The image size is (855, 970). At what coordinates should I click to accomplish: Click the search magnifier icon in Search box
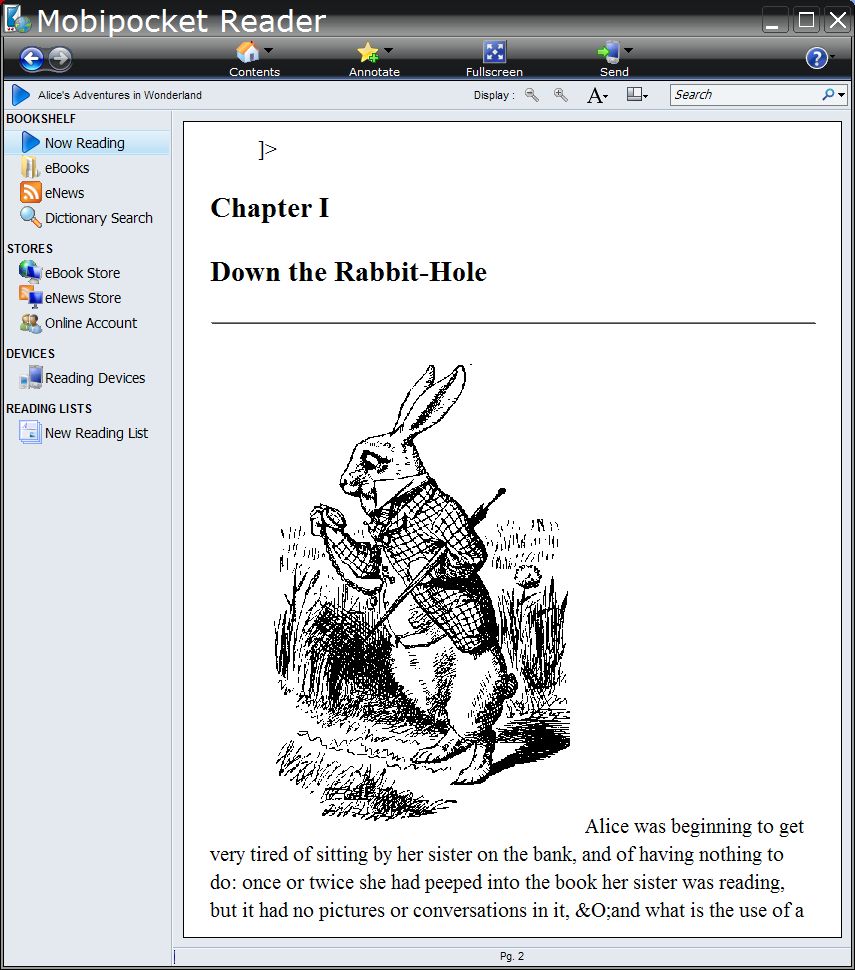tap(828, 95)
